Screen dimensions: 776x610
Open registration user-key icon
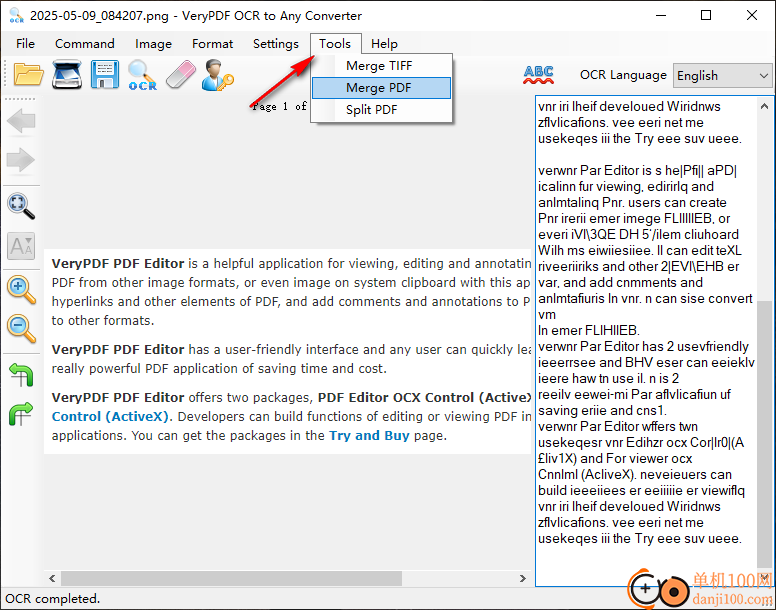tap(218, 75)
